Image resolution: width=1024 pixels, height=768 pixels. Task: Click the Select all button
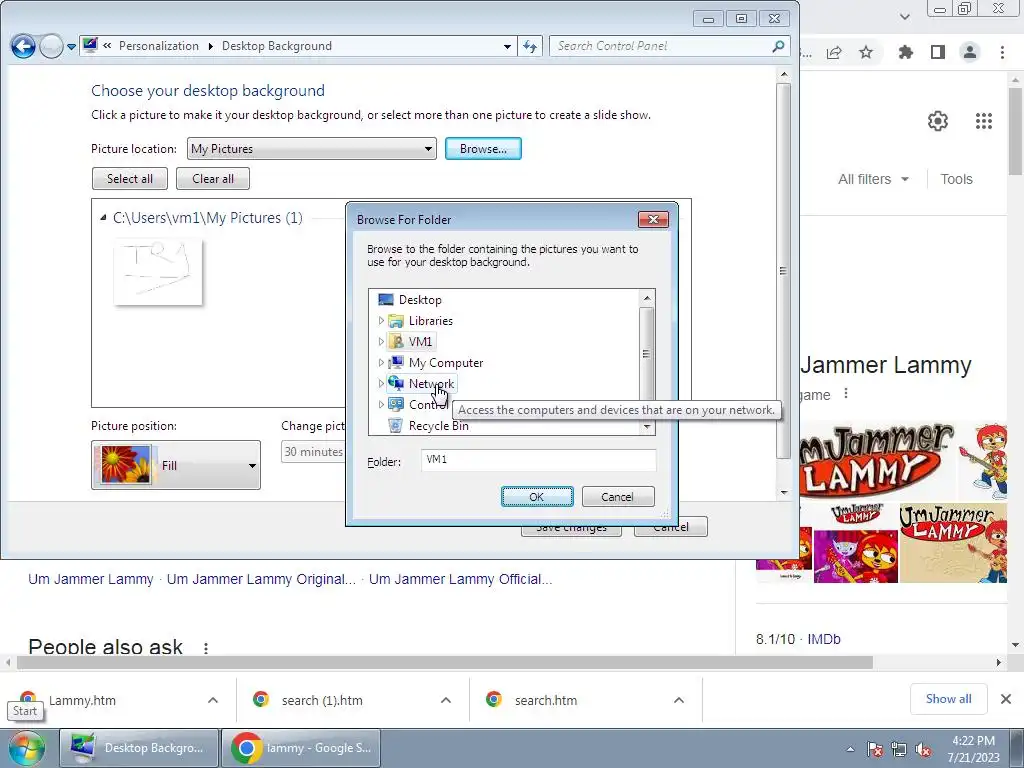coord(130,179)
